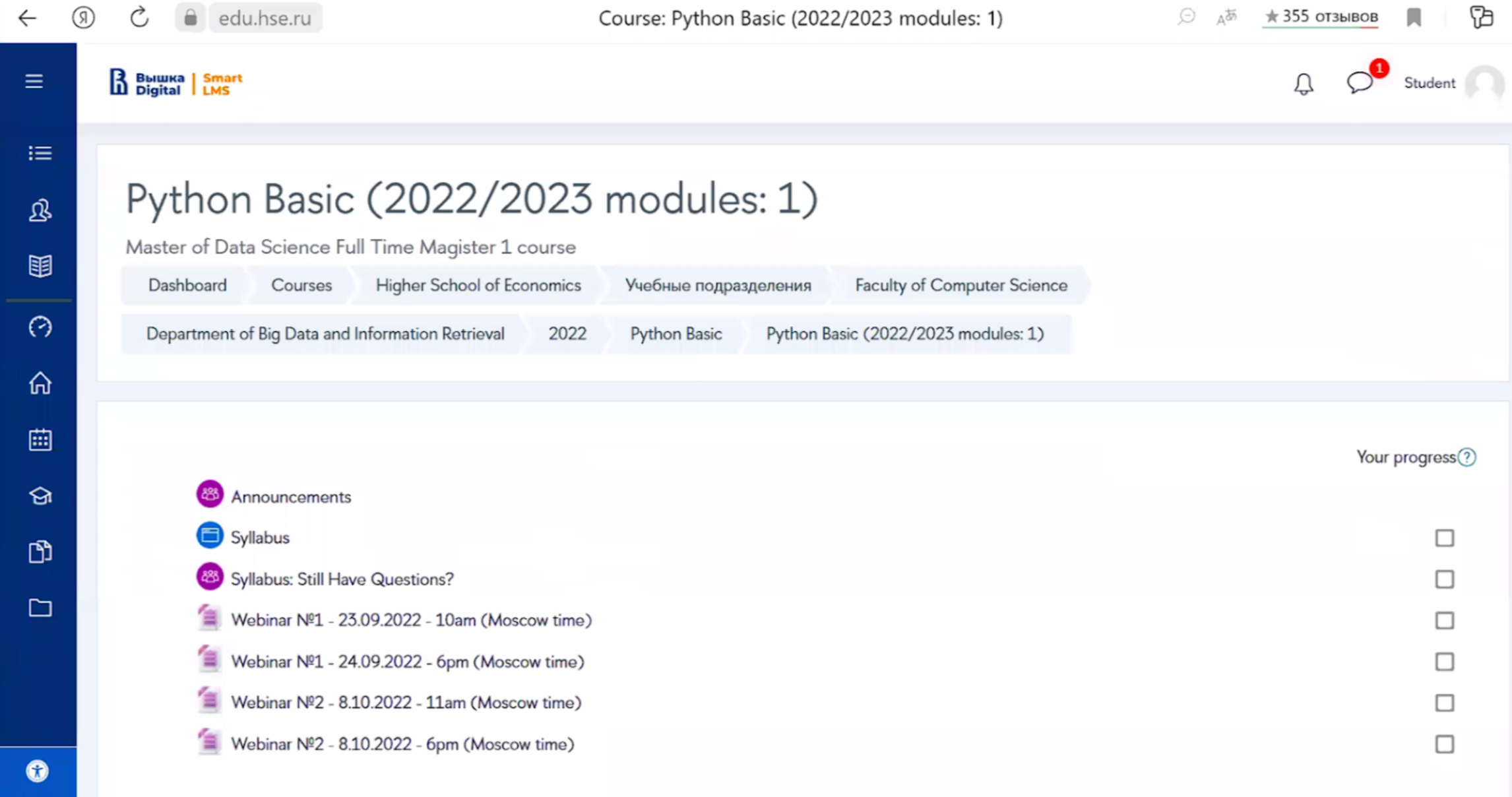The height and width of the screenshot is (797, 1512).
Task: Open messages chat bubble with unread badge
Action: tap(1360, 83)
